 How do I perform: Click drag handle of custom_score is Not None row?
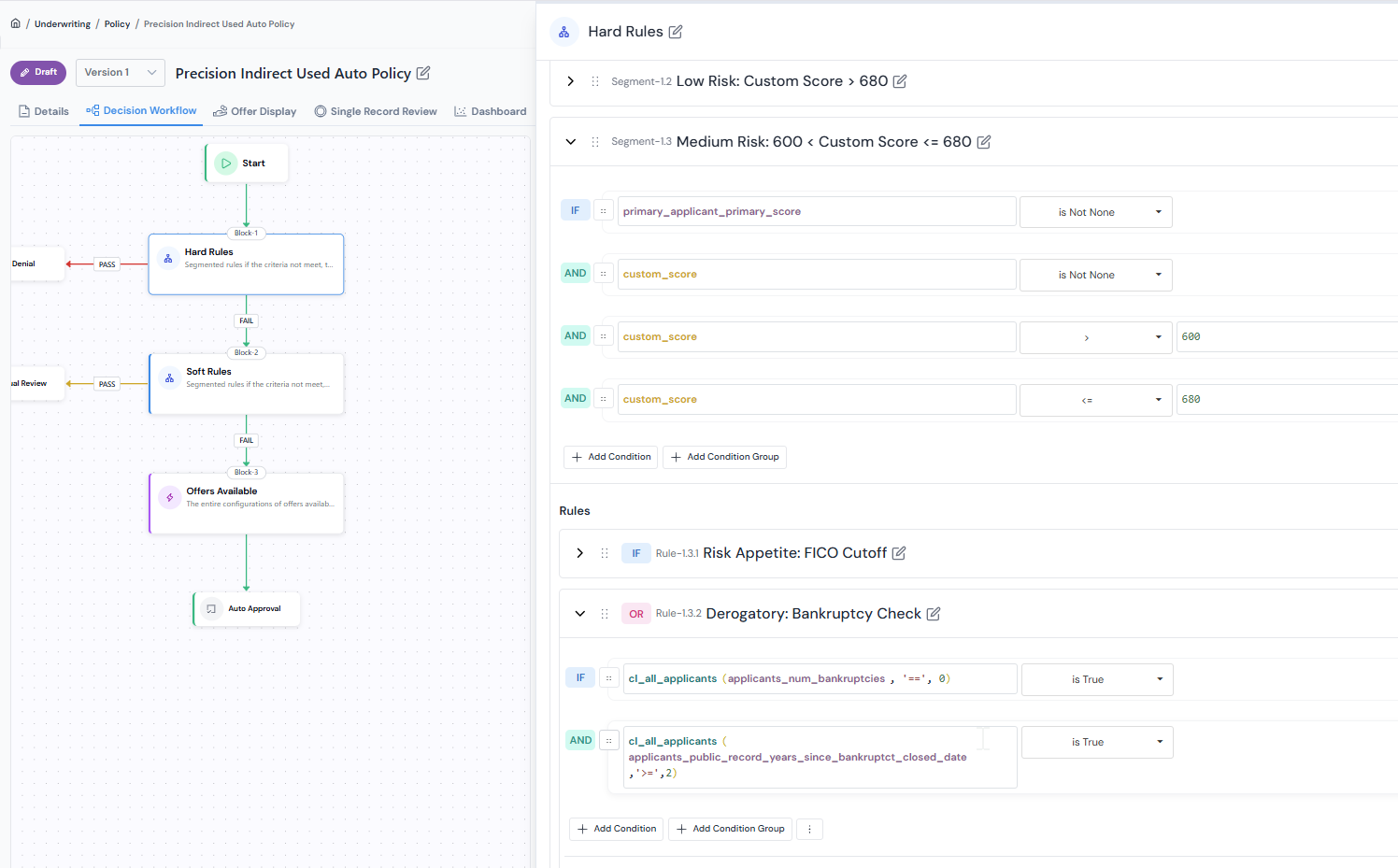pyautogui.click(x=604, y=274)
